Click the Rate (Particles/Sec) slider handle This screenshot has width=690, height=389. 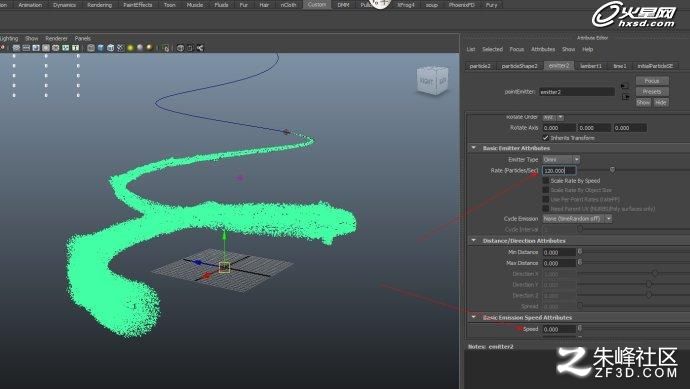pyautogui.click(x=612, y=169)
